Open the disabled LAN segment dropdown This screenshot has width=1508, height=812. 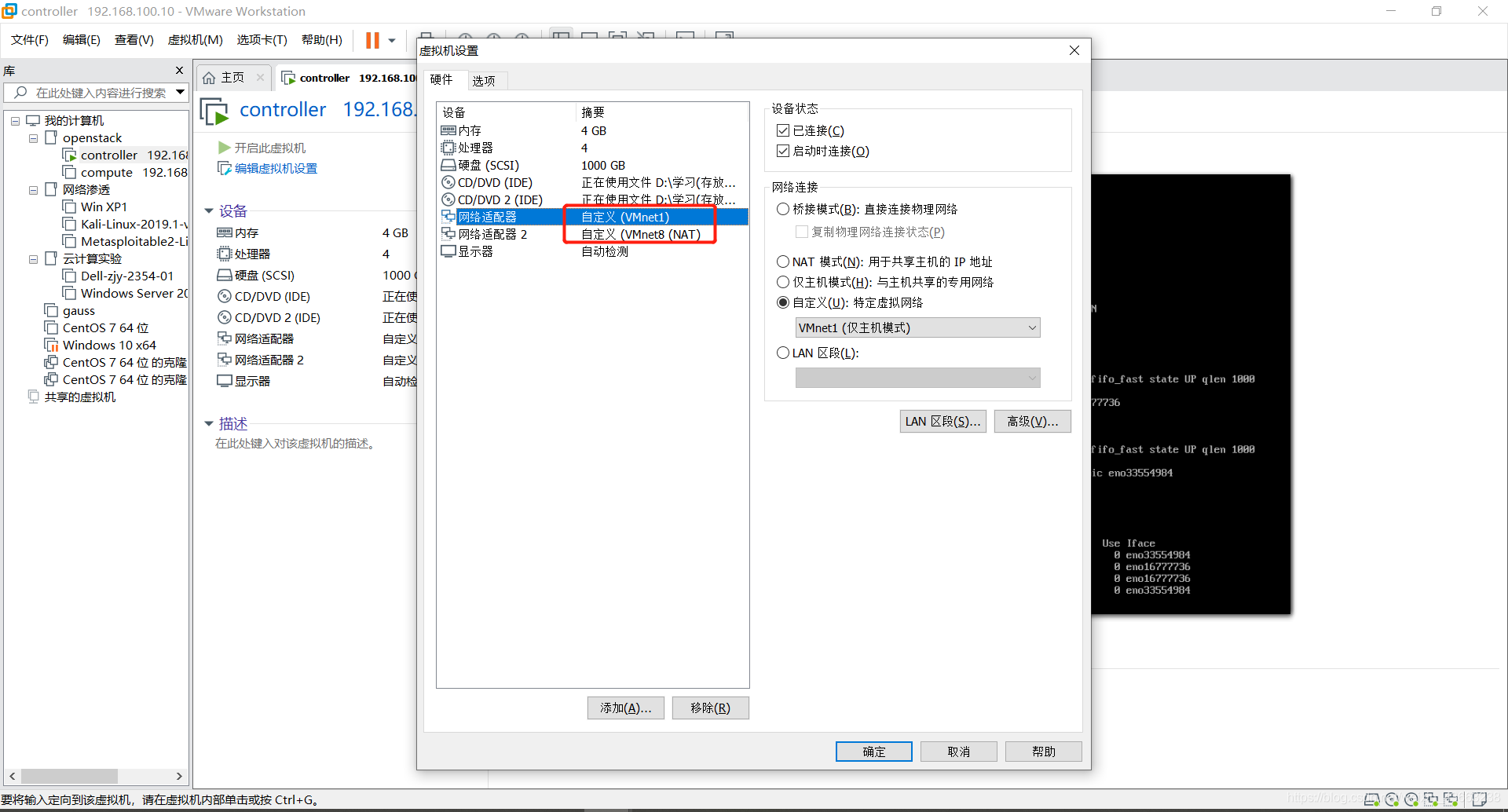pos(917,378)
